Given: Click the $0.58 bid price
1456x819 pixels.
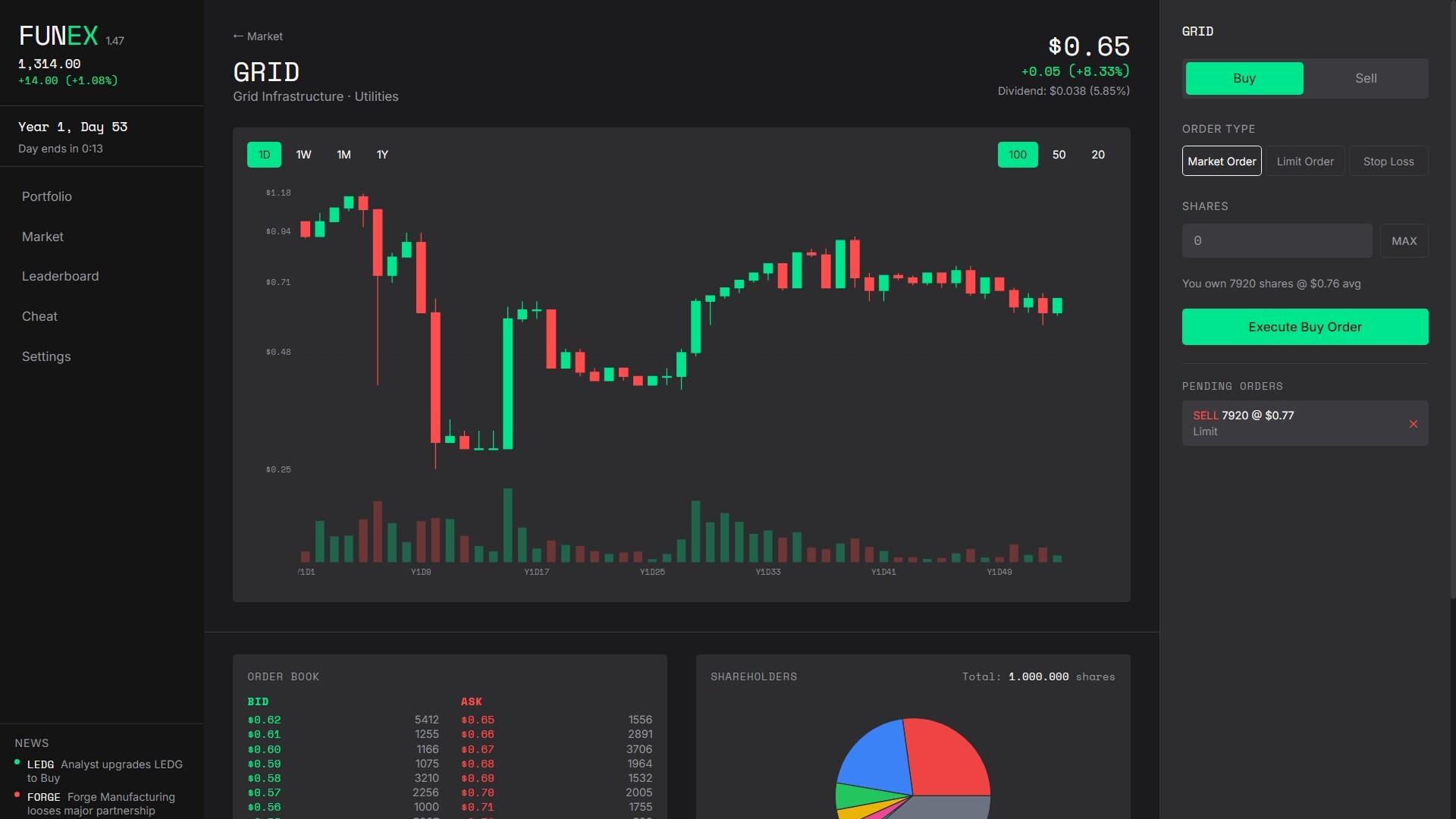Looking at the screenshot, I should click(x=264, y=778).
